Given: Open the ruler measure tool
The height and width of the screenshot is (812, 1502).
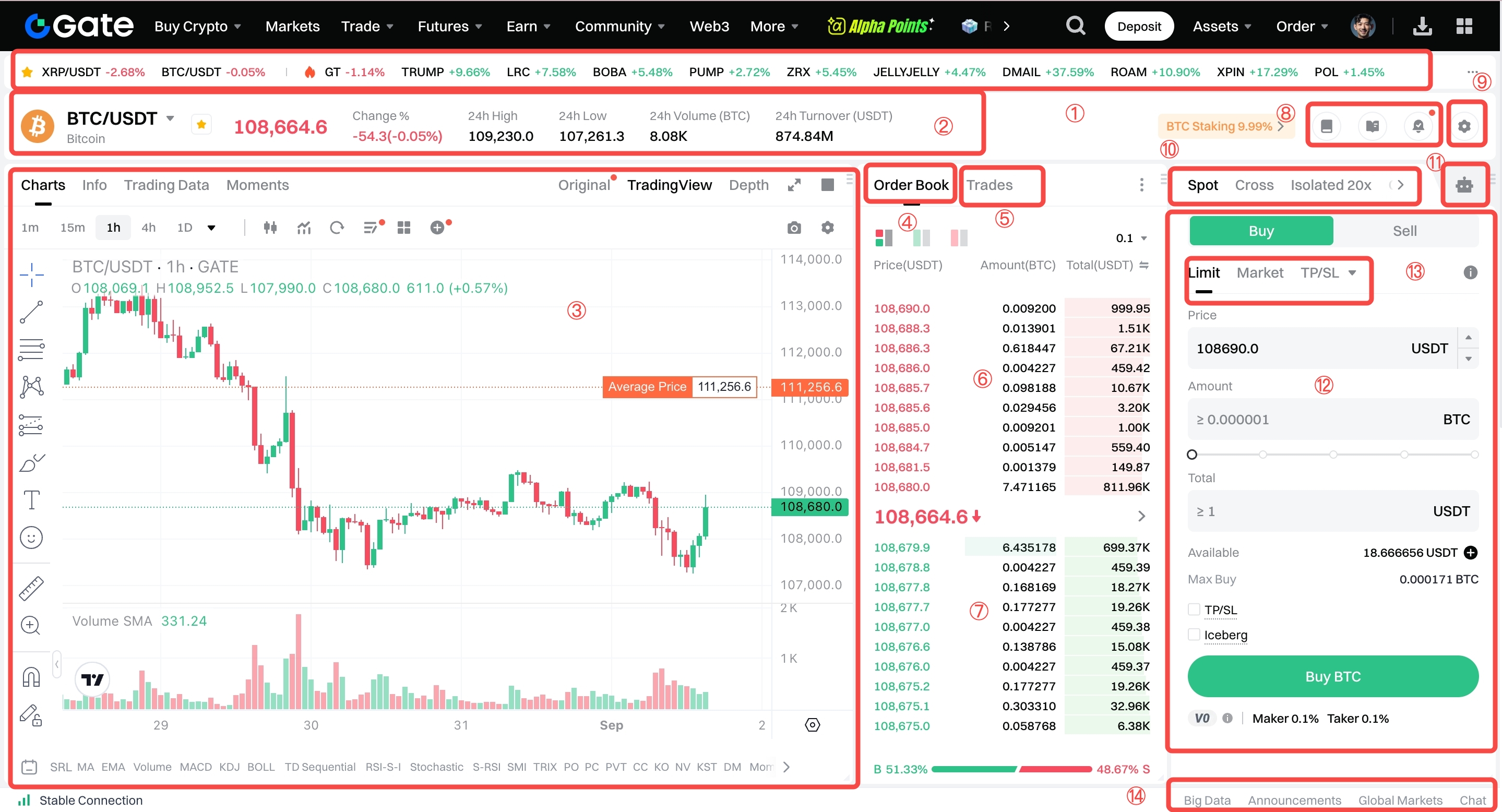Looking at the screenshot, I should 31,588.
